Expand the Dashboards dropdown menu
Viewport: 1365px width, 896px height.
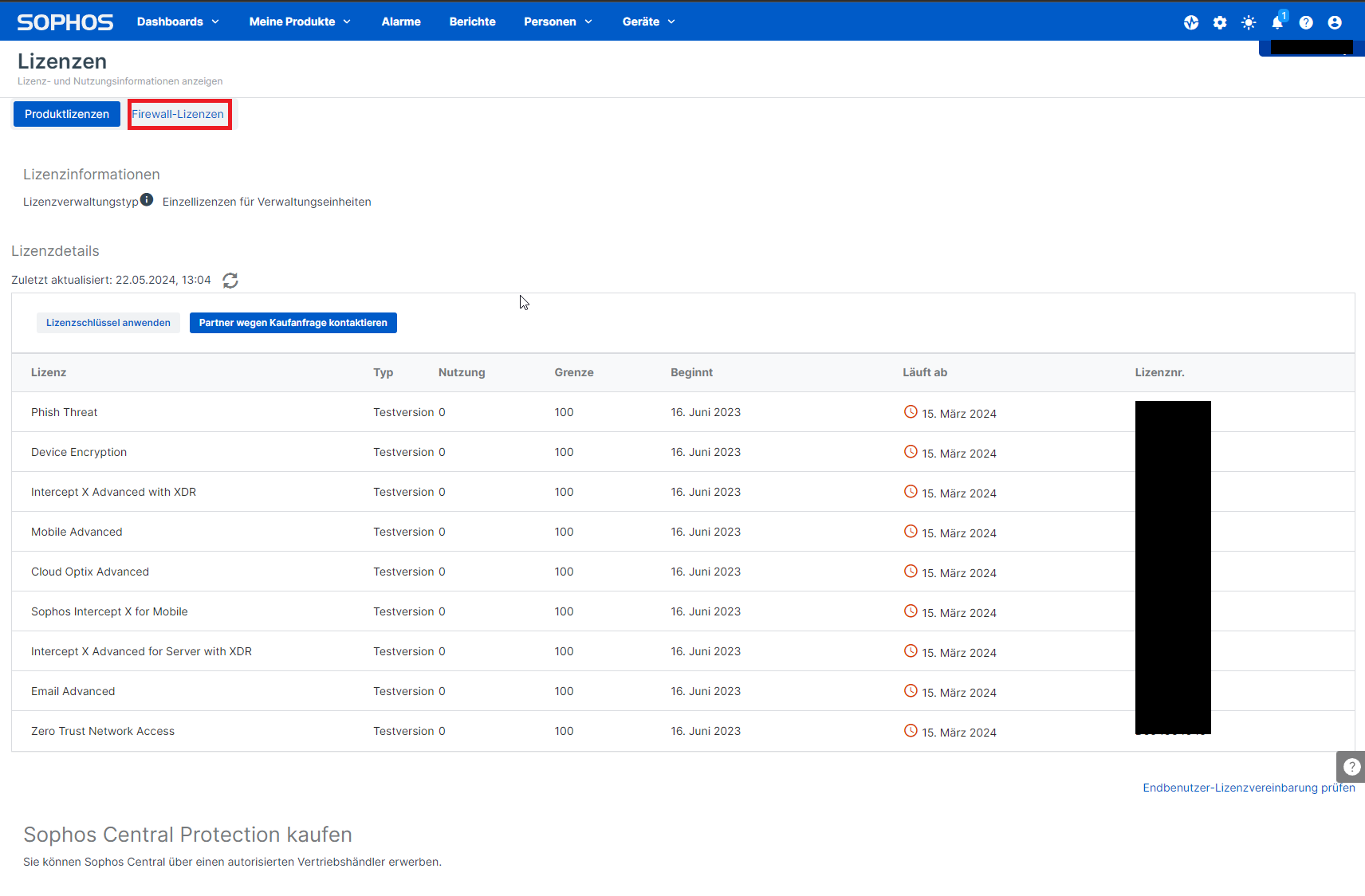point(178,22)
